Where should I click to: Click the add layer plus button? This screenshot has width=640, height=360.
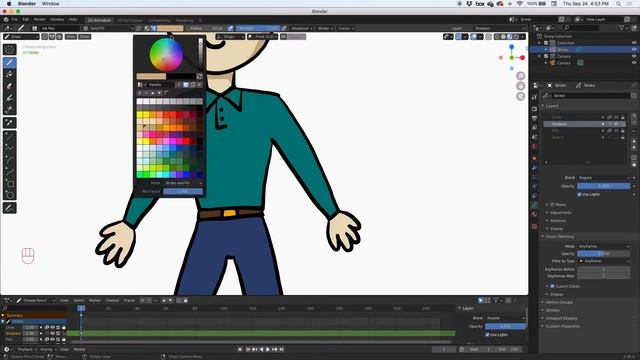[634, 117]
